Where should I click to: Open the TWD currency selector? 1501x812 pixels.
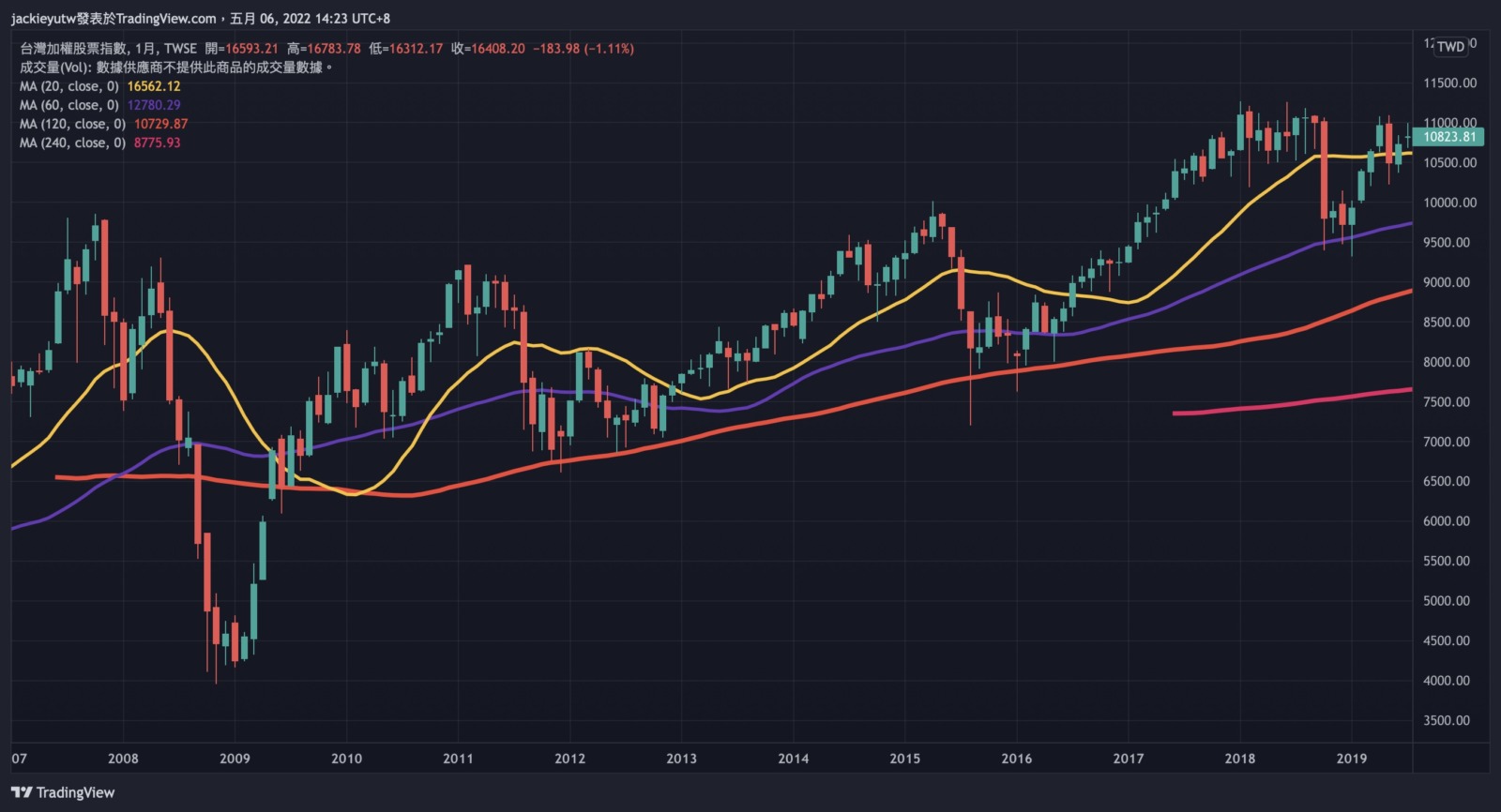[x=1450, y=47]
